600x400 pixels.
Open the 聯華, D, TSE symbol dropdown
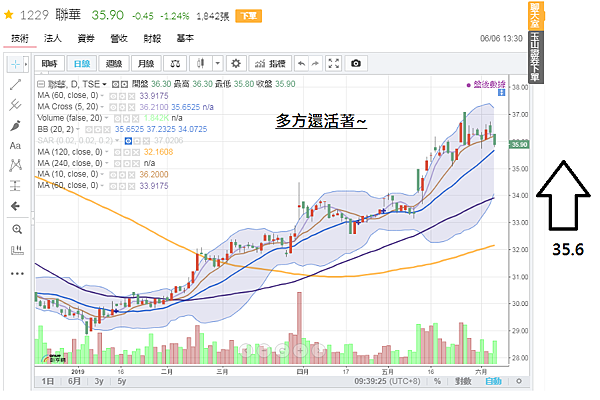point(104,84)
